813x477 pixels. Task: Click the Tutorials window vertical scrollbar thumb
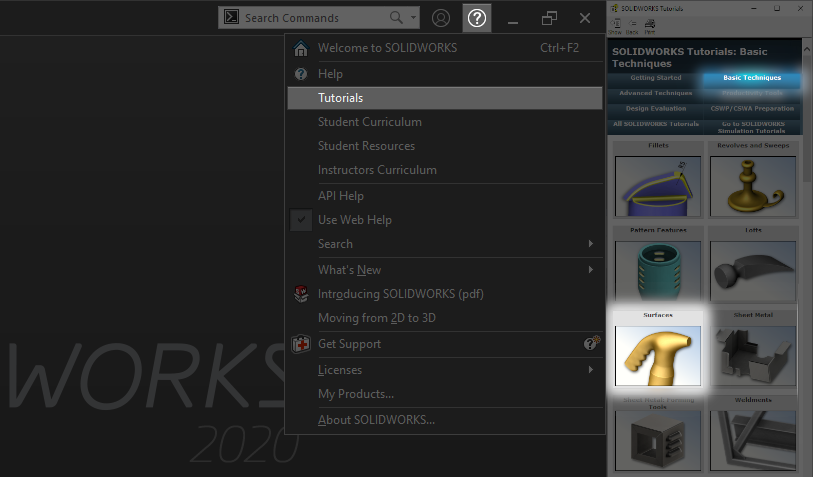(807, 118)
